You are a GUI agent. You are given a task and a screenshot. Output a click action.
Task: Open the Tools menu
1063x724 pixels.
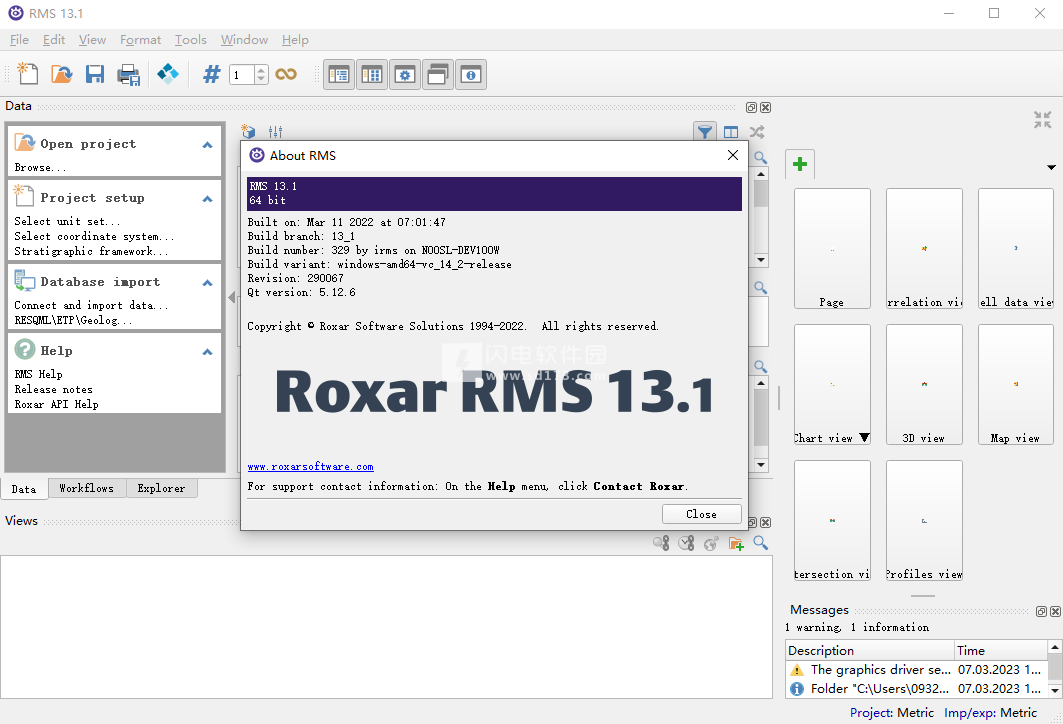click(x=190, y=40)
